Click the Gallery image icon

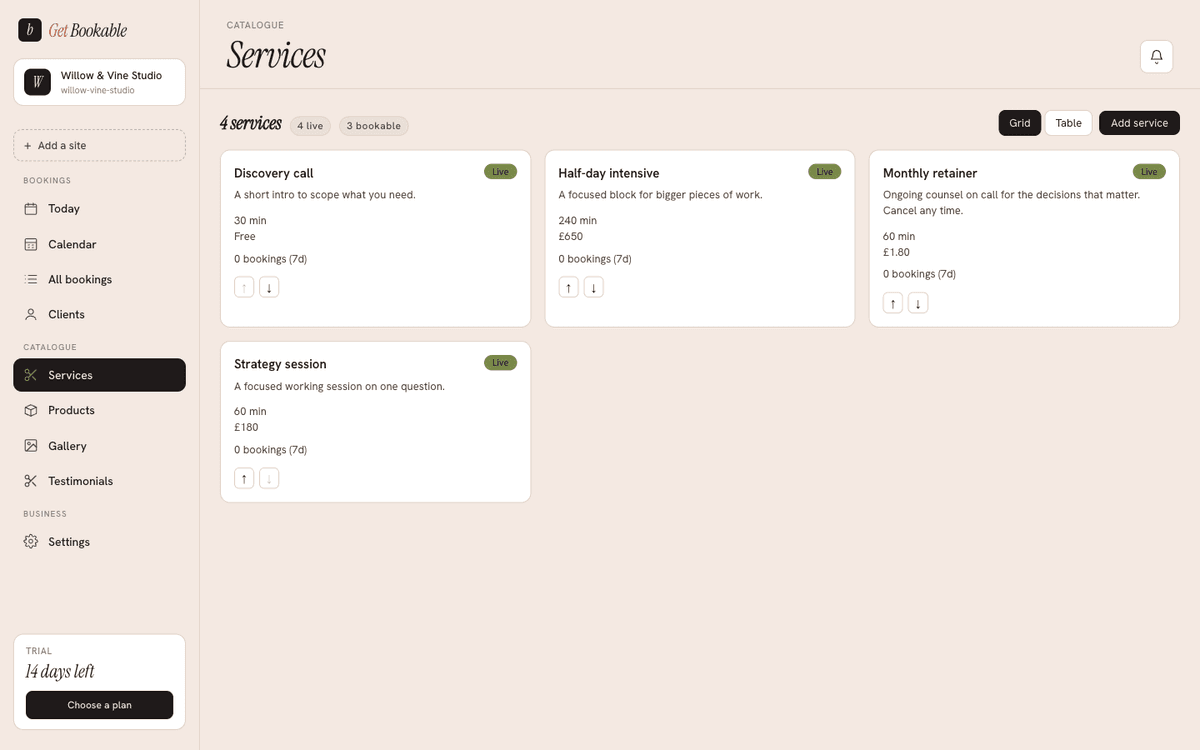[x=31, y=446]
